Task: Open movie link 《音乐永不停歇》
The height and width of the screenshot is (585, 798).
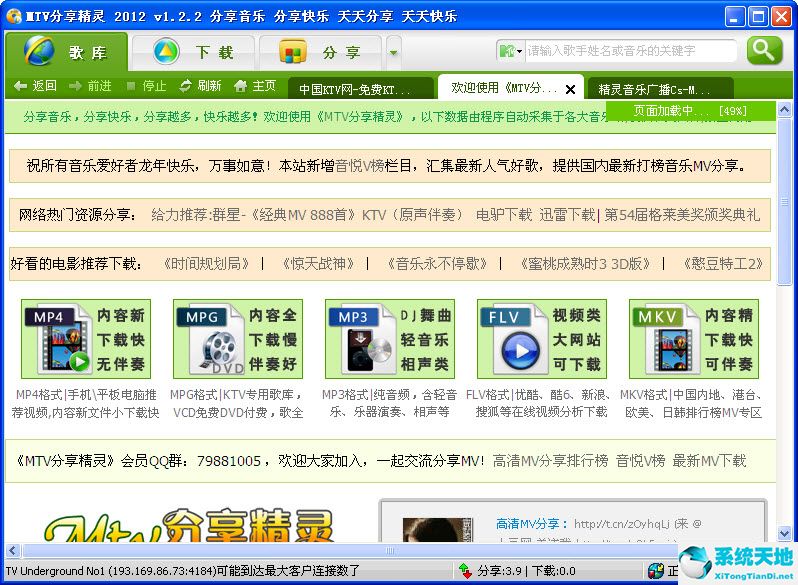Action: point(437,264)
